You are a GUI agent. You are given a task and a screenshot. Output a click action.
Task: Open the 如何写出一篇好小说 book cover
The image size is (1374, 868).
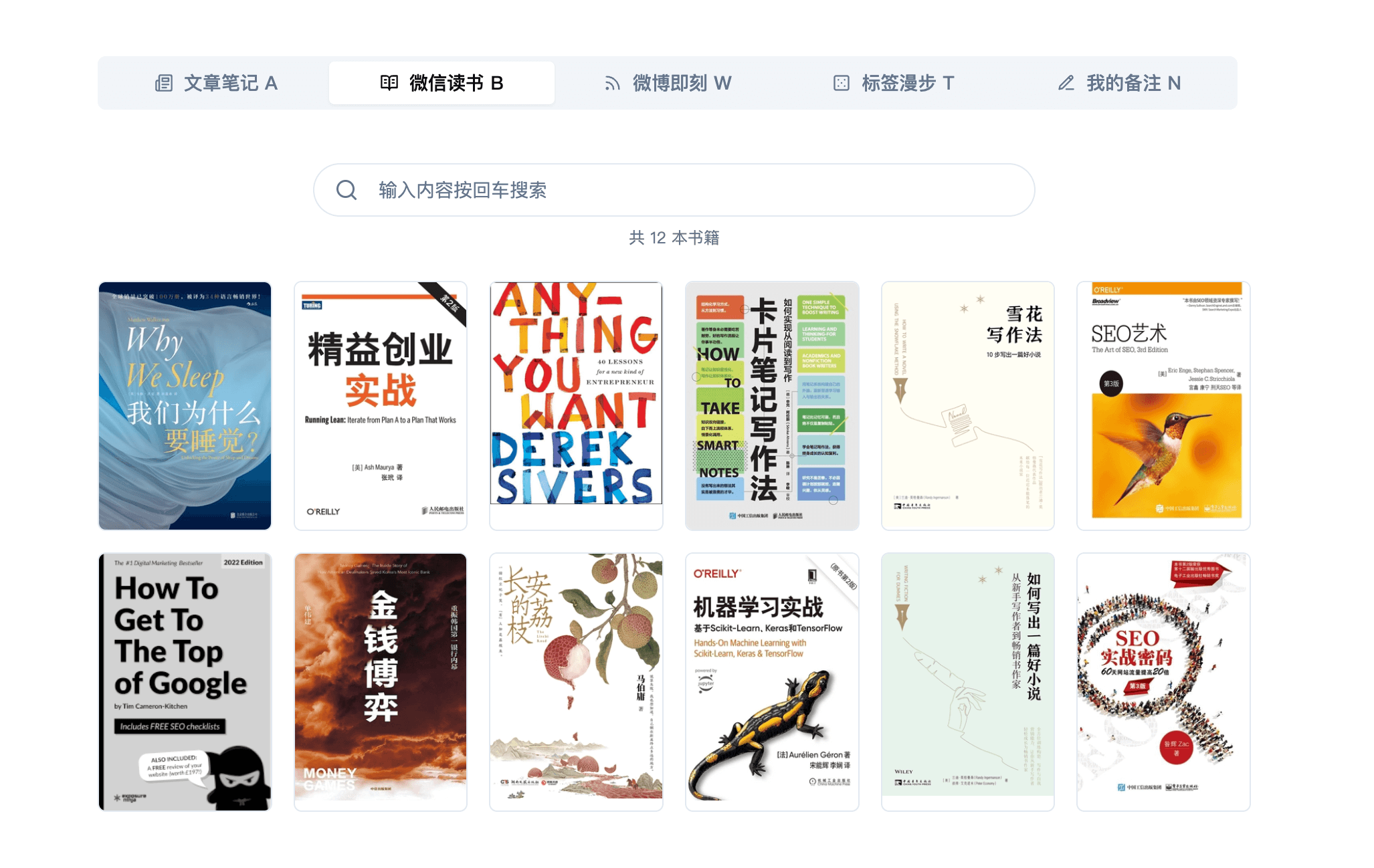click(968, 682)
